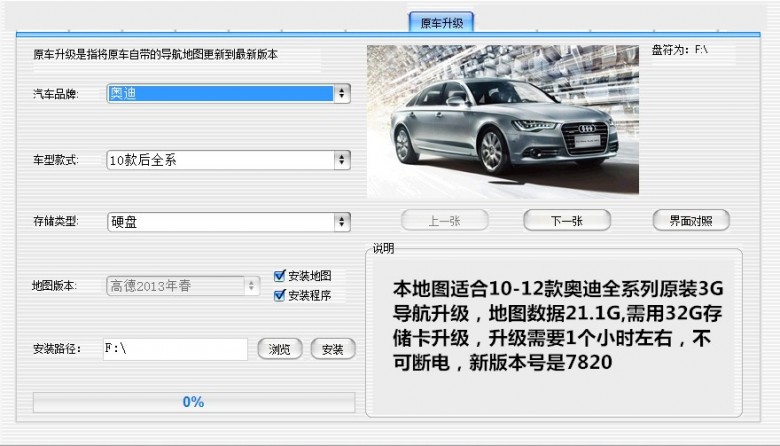The image size is (780, 446).
Task: Click the 说明 group box title
Action: point(384,248)
